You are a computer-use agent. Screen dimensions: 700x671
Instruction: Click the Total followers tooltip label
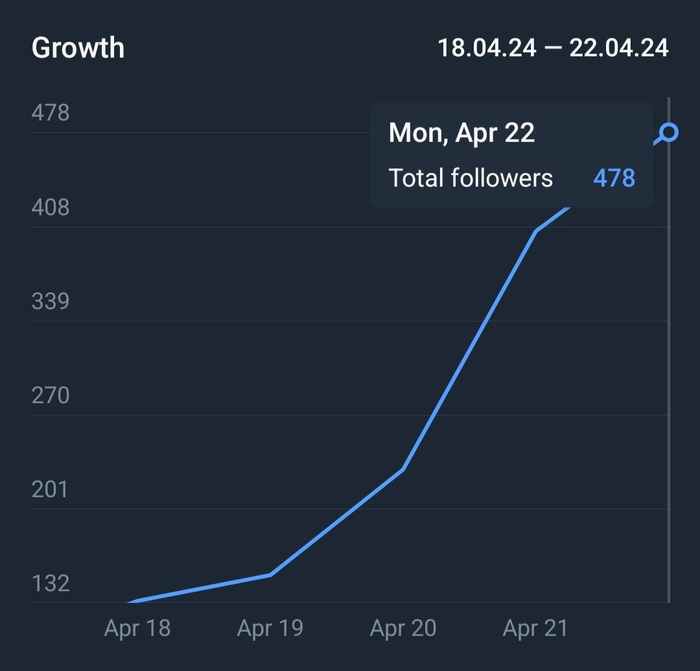click(470, 178)
